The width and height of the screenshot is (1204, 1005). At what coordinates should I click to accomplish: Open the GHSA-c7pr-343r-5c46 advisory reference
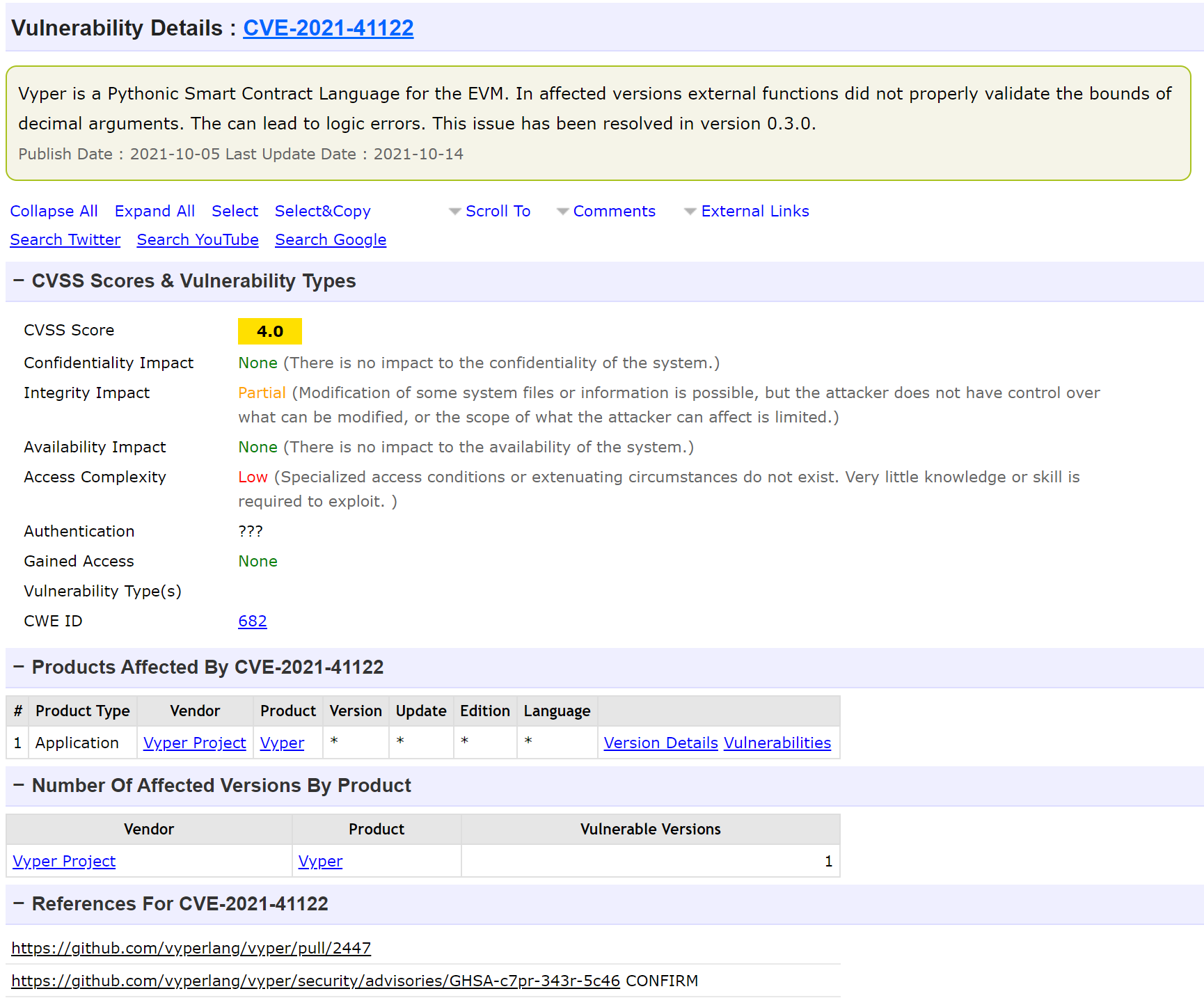coord(315,981)
